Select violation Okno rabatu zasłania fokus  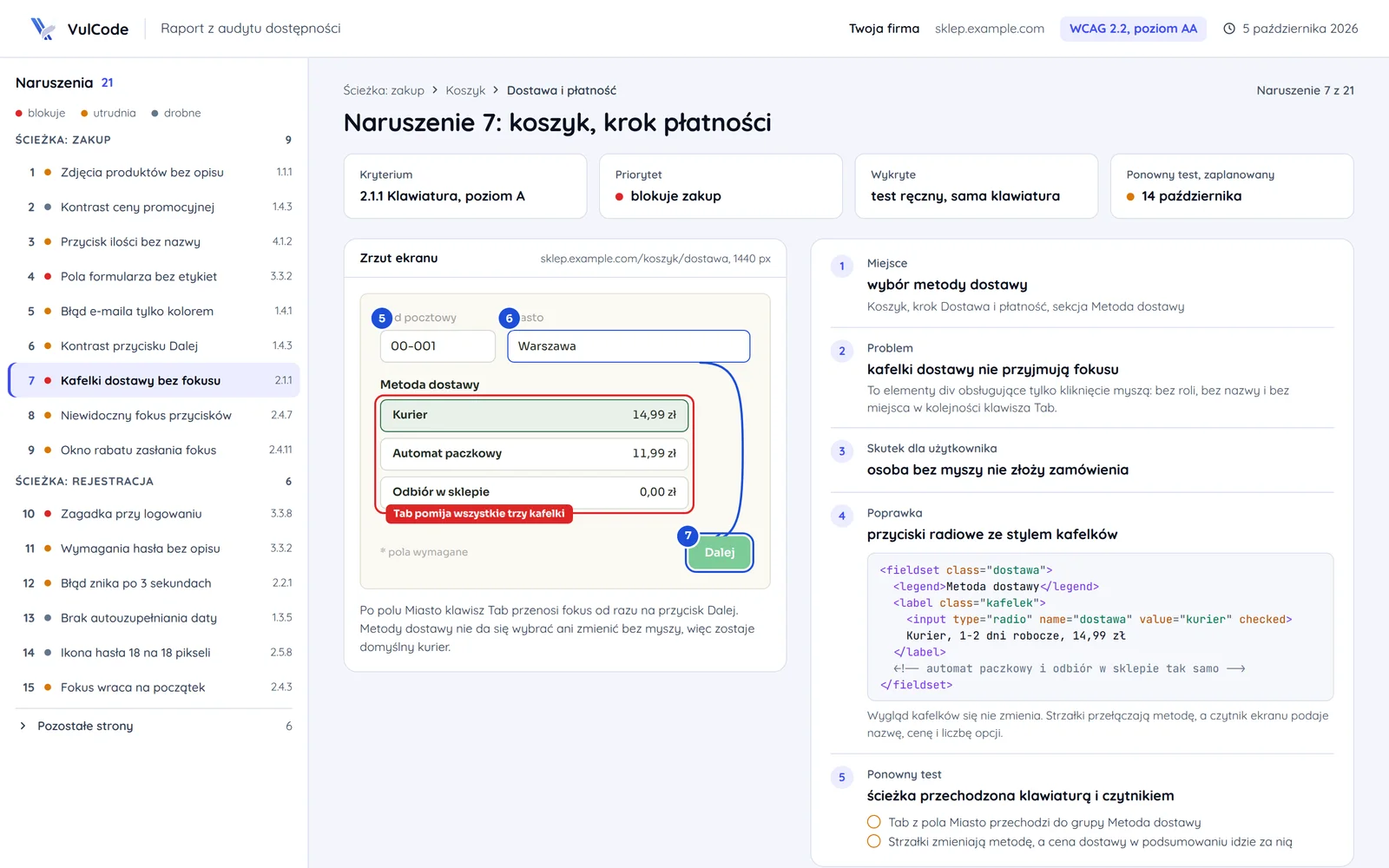pos(155,450)
